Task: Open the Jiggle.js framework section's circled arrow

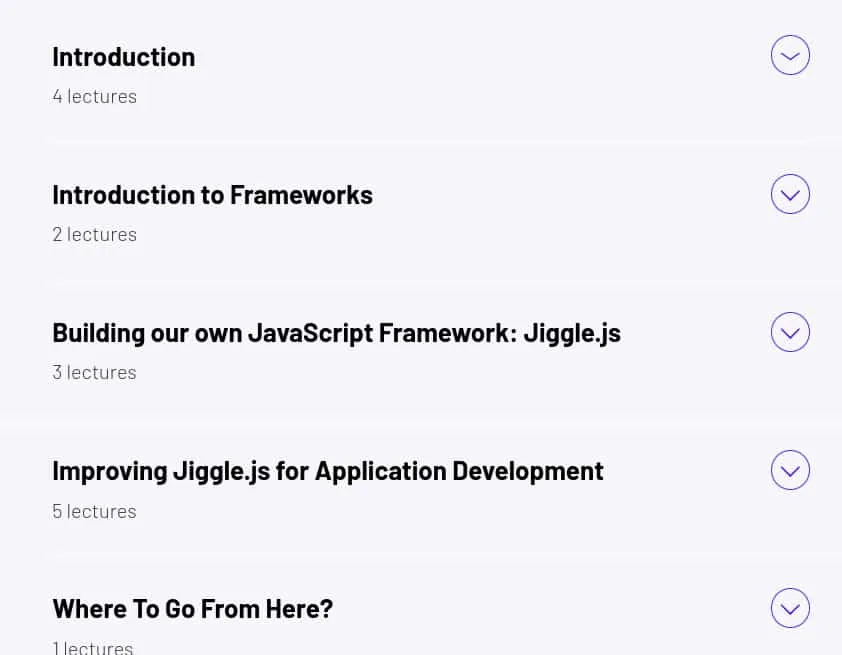Action: tap(790, 332)
